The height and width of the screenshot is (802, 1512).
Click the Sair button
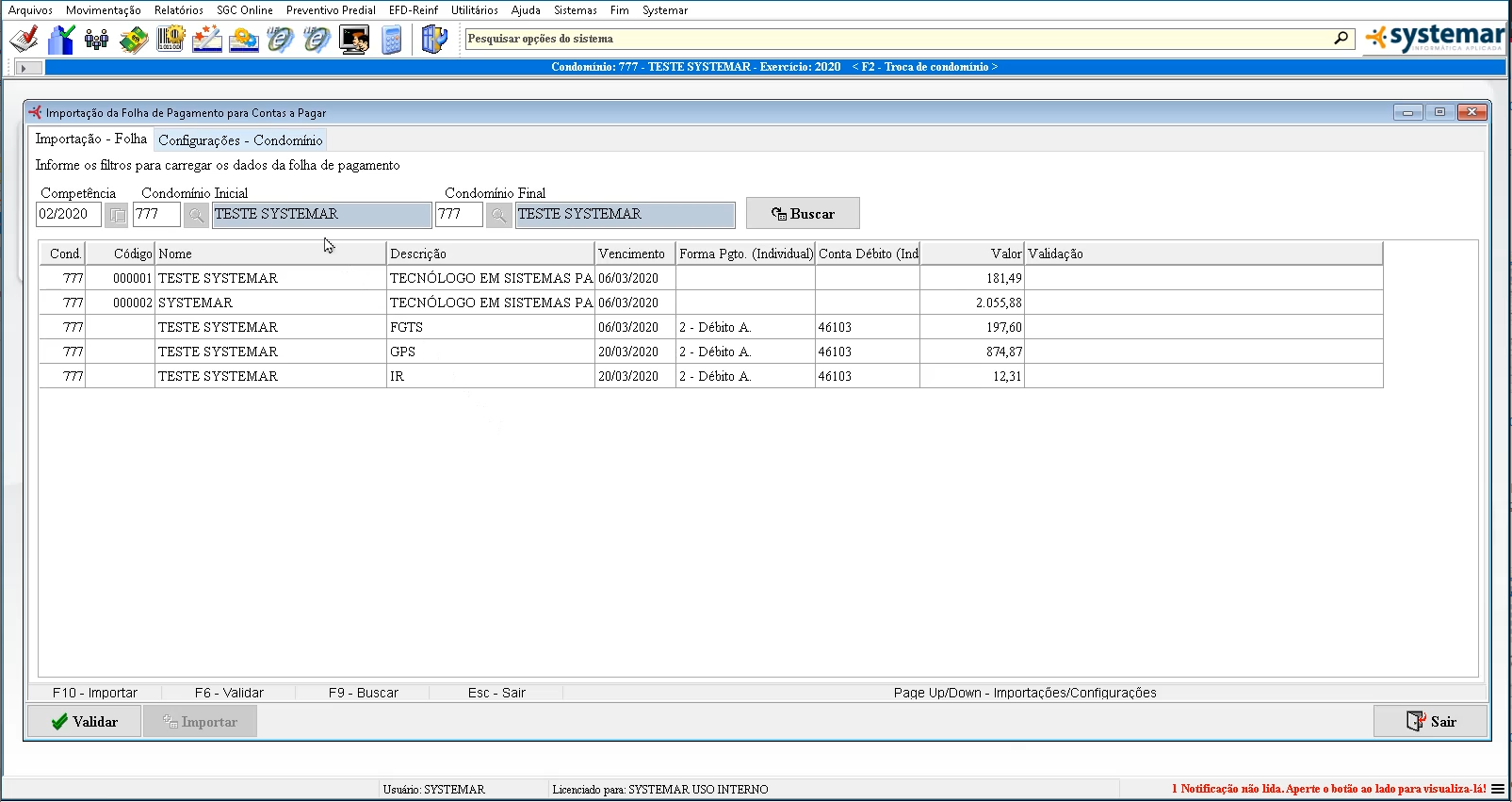pos(1430,722)
